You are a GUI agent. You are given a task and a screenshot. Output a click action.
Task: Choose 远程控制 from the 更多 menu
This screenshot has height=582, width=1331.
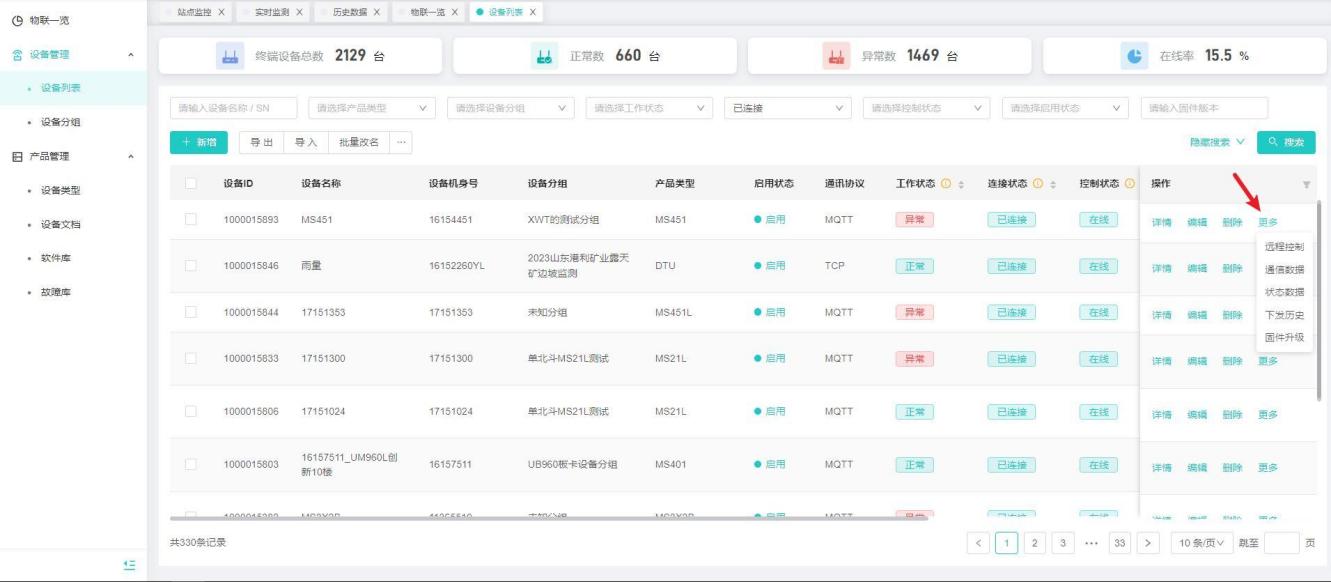tap(1283, 246)
